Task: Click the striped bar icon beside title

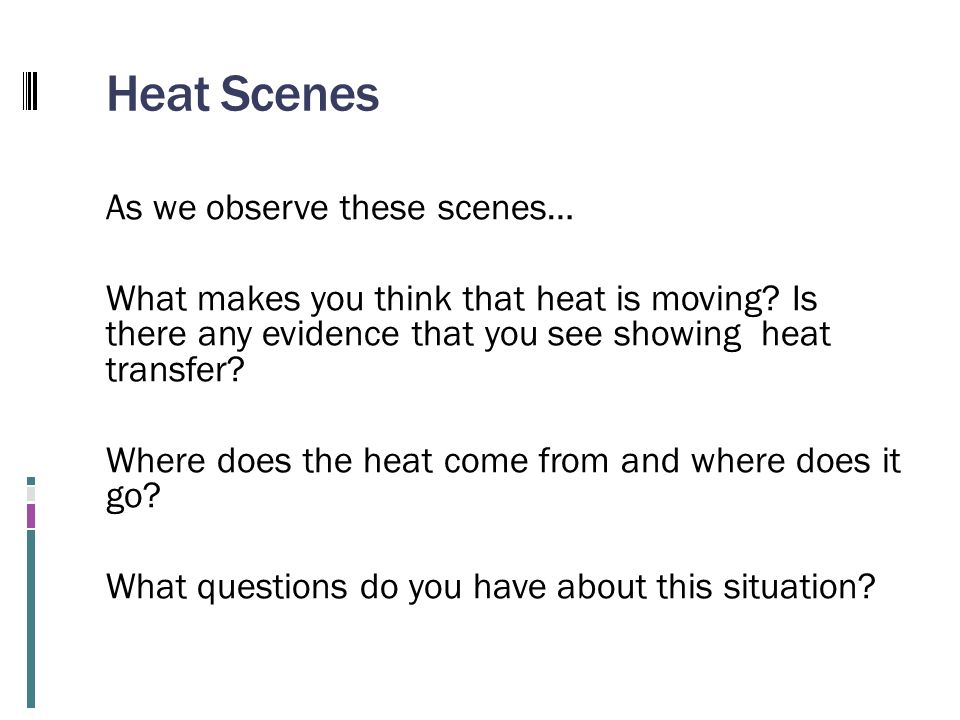Action: (x=30, y=91)
